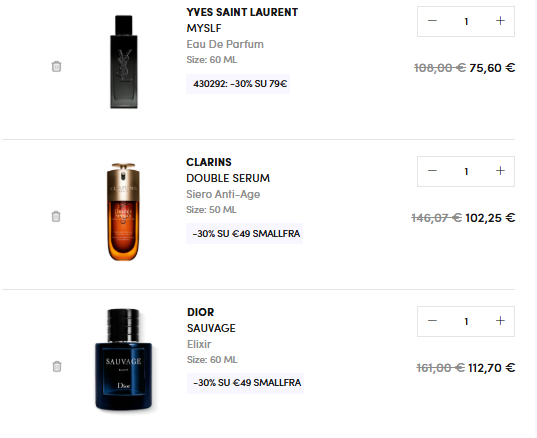Click trash icon beside Dior Sauvage
The height and width of the screenshot is (438, 537).
pyautogui.click(x=57, y=366)
